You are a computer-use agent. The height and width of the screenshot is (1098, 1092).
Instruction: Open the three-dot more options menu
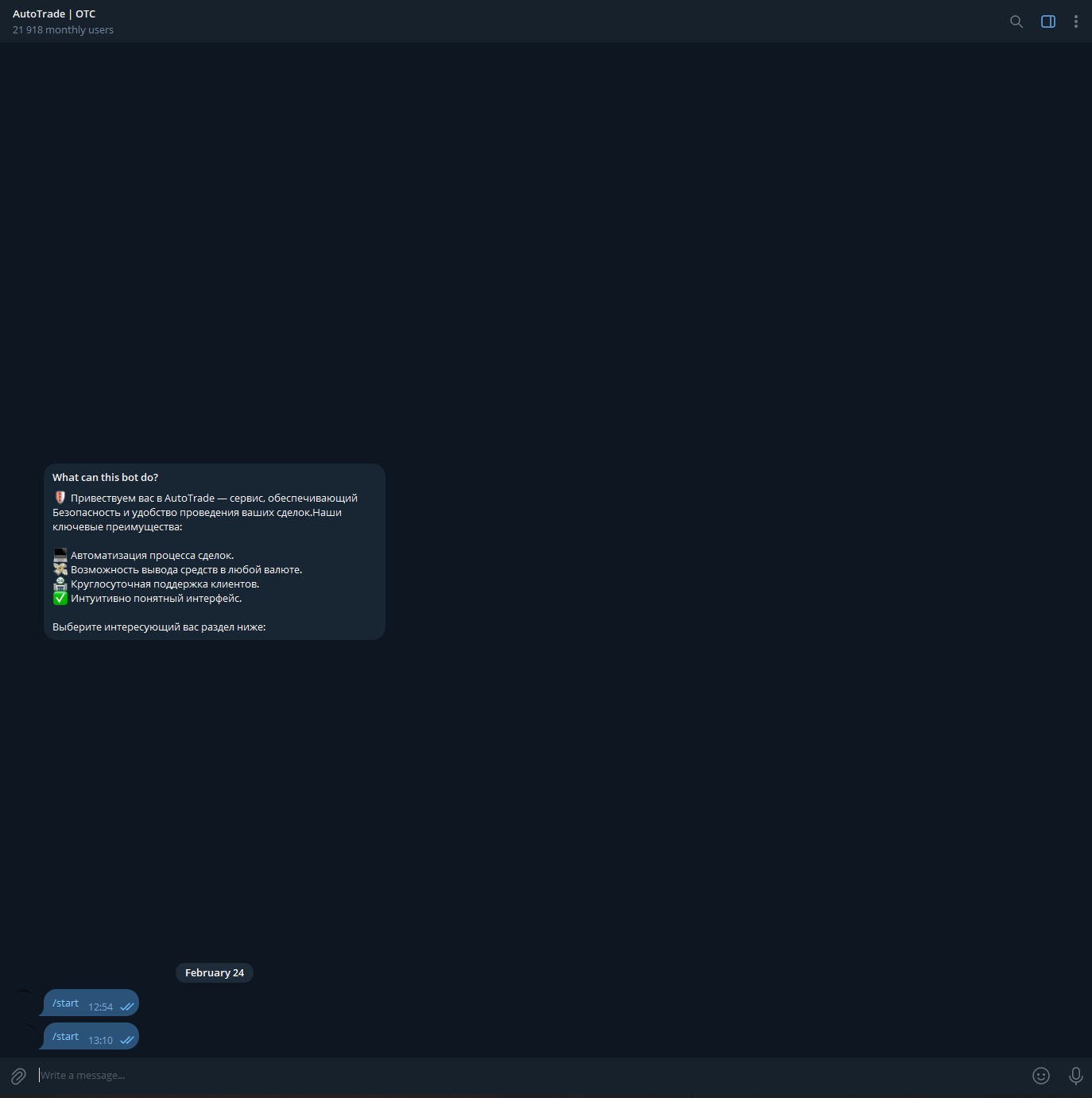pos(1075,21)
